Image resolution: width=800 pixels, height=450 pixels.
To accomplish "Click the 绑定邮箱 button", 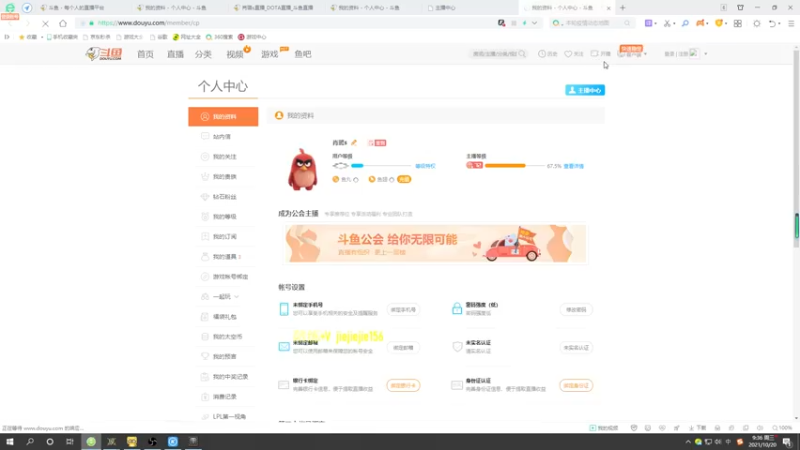I will coord(403,347).
